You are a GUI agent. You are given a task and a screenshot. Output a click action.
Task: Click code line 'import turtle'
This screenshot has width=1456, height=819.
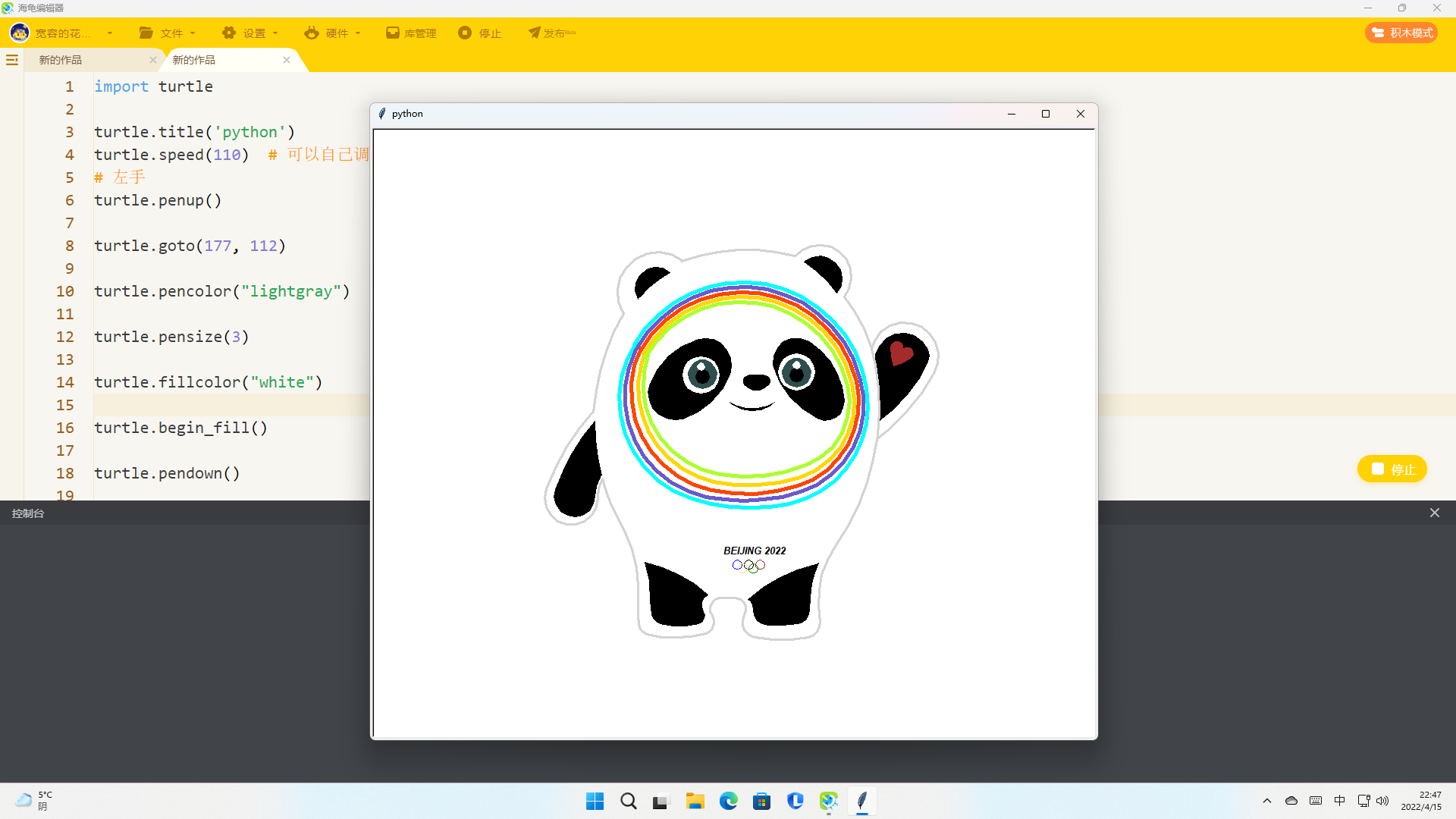(153, 86)
